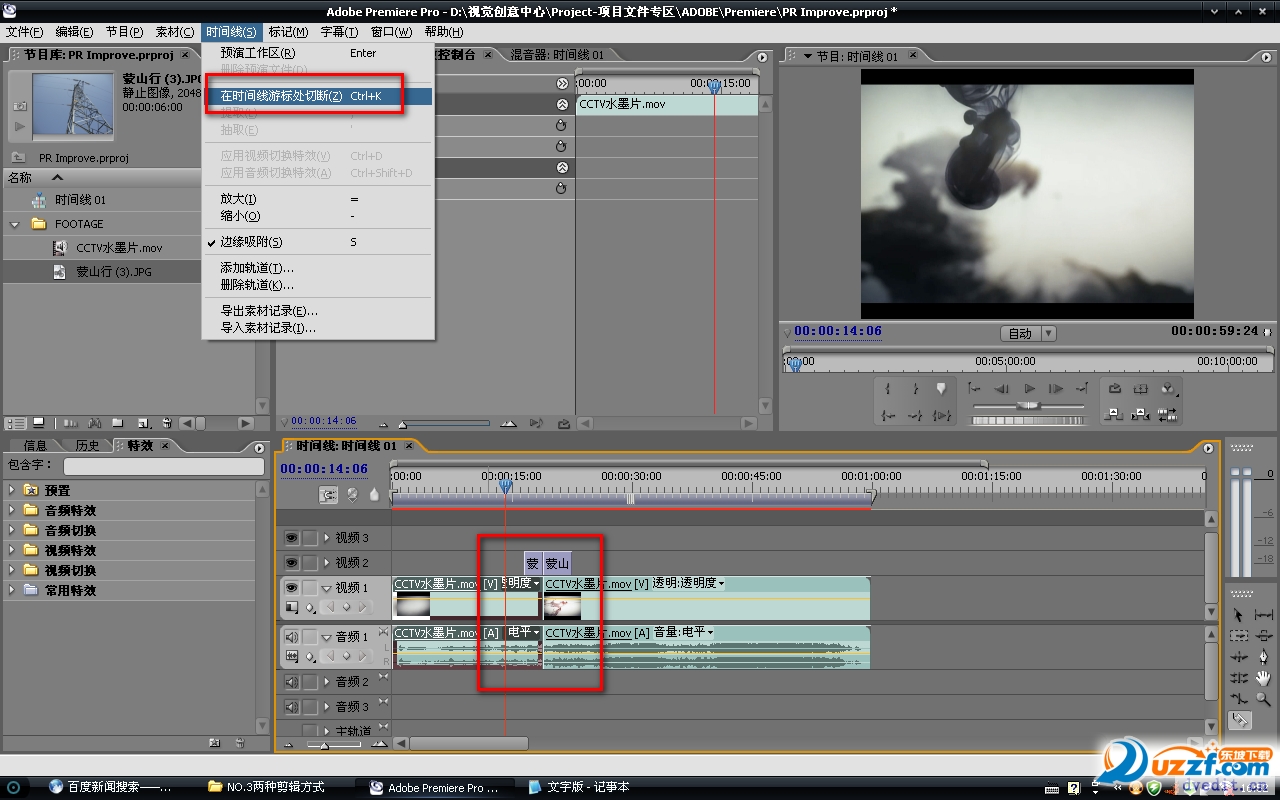This screenshot has height=800, width=1280.
Task: Toggle 边缘吸附 snap option in menu
Action: click(x=251, y=242)
